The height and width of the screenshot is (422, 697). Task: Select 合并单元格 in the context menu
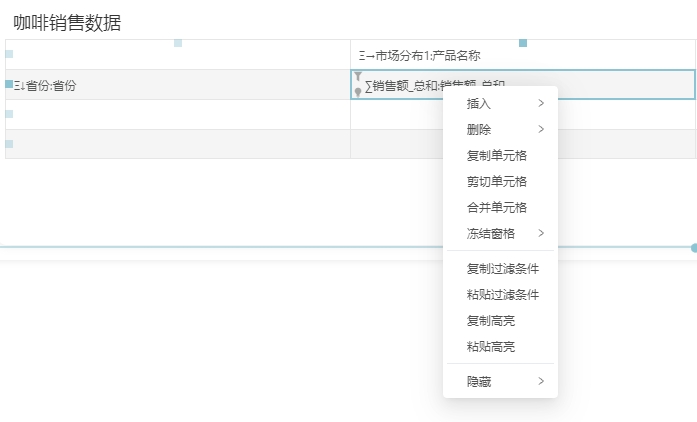497,207
